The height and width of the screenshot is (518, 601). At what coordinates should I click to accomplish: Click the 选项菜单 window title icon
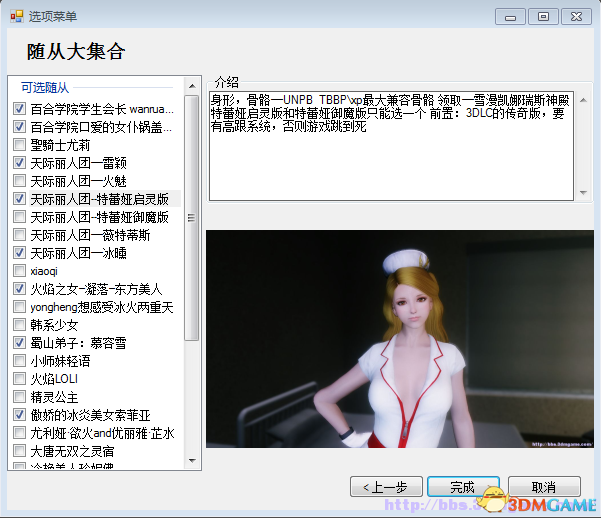17,16
